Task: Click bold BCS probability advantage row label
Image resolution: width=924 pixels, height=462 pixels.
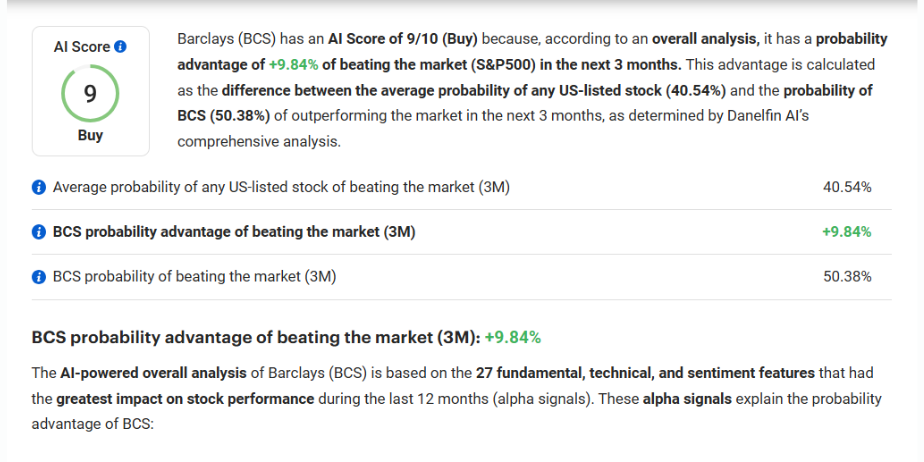Action: (x=234, y=232)
